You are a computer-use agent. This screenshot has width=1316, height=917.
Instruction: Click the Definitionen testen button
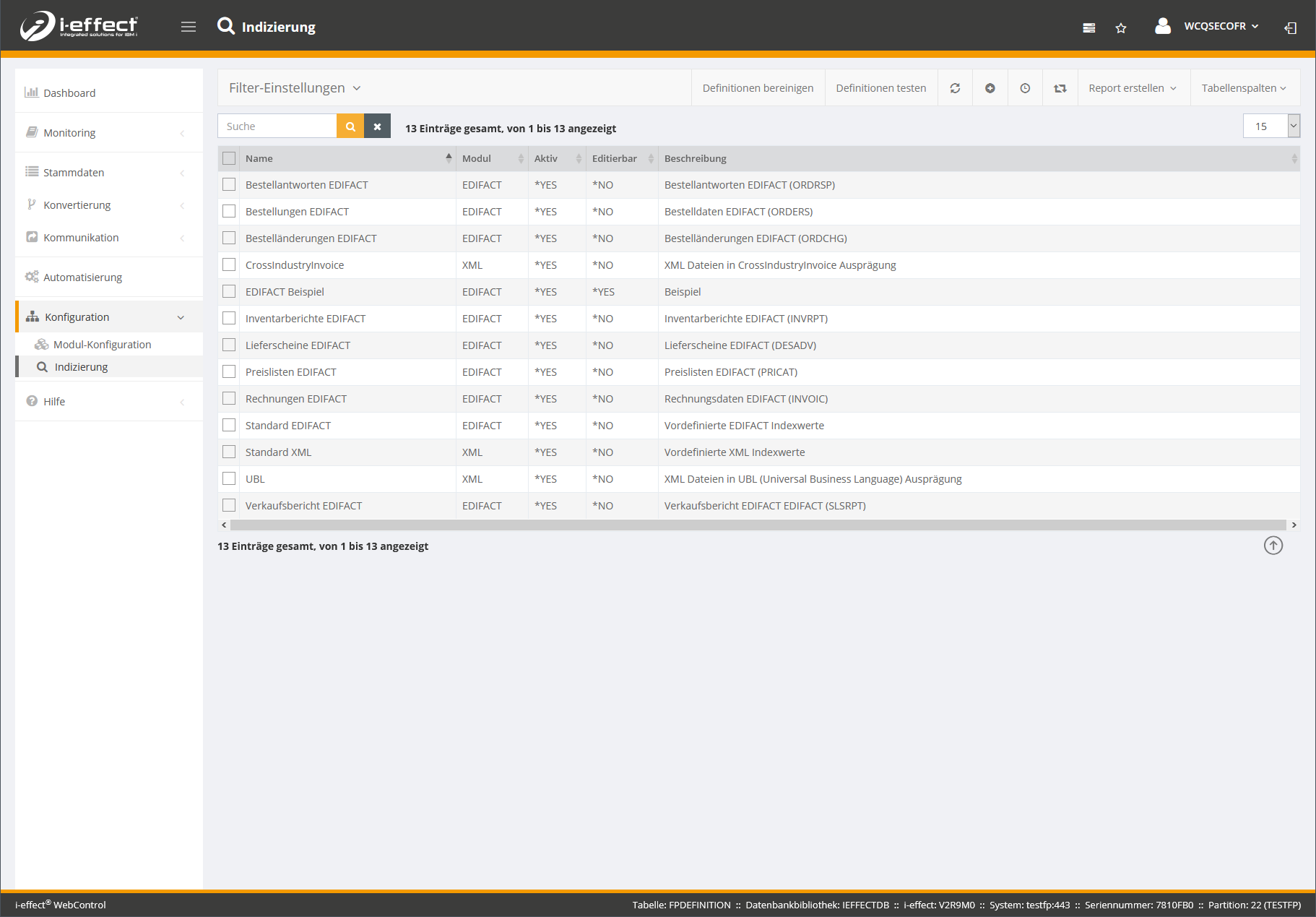click(880, 88)
